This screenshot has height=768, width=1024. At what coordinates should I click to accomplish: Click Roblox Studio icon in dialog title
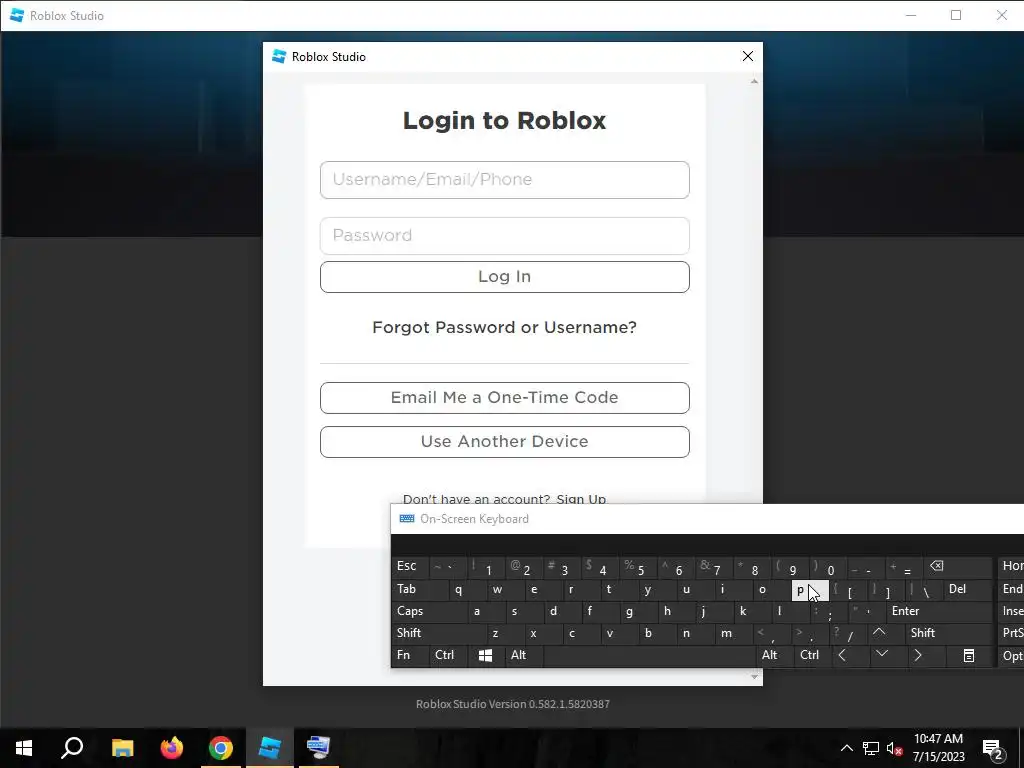click(279, 57)
